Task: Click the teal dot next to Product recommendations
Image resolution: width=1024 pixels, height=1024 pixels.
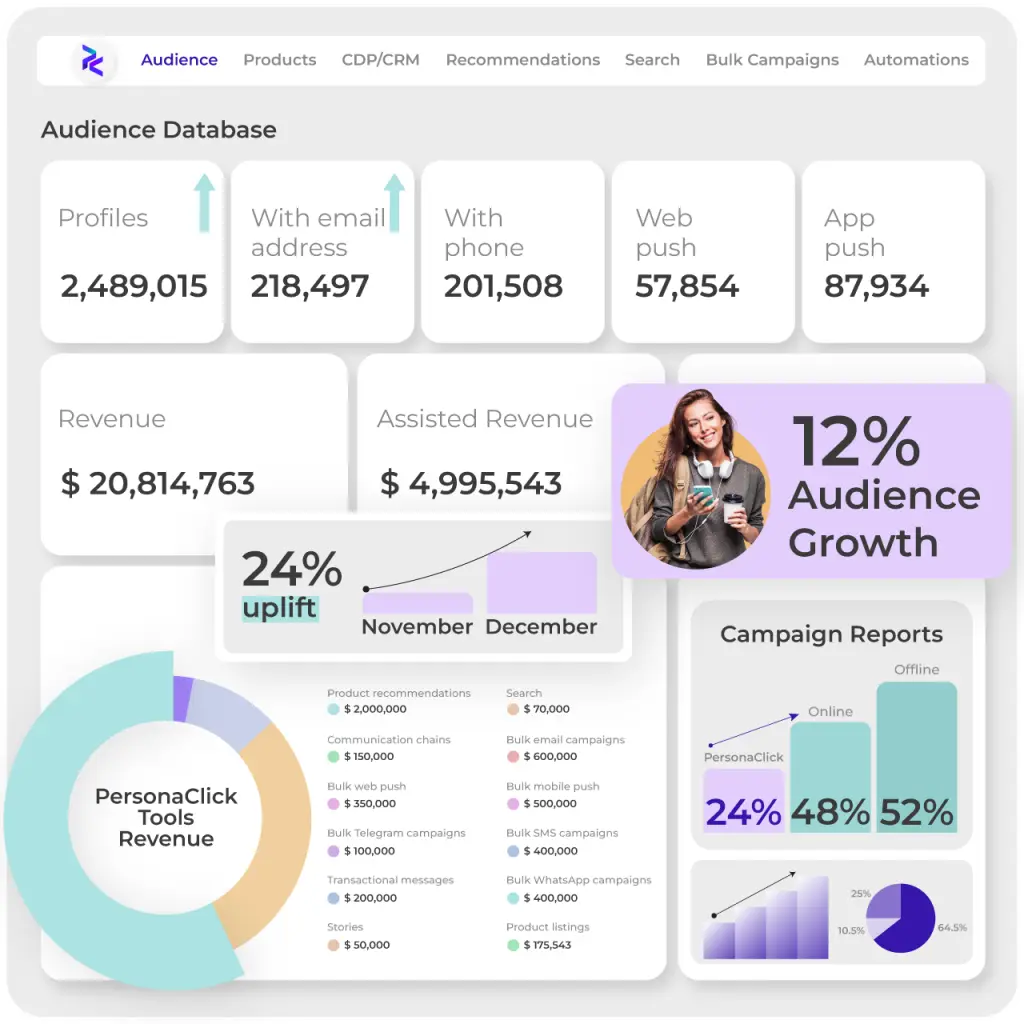Action: [333, 708]
